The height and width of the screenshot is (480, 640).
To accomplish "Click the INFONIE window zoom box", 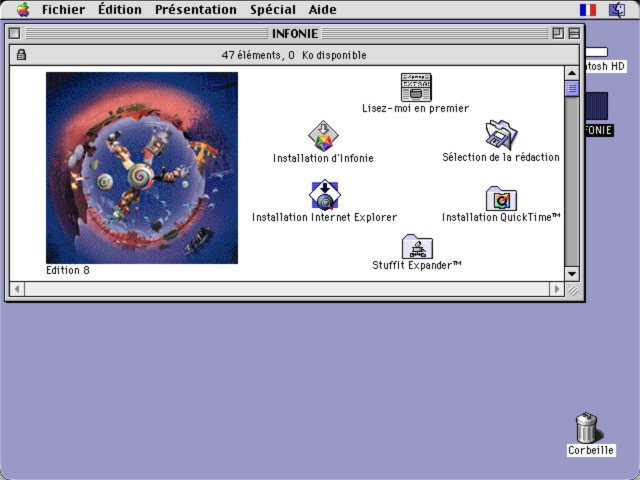I will click(558, 33).
